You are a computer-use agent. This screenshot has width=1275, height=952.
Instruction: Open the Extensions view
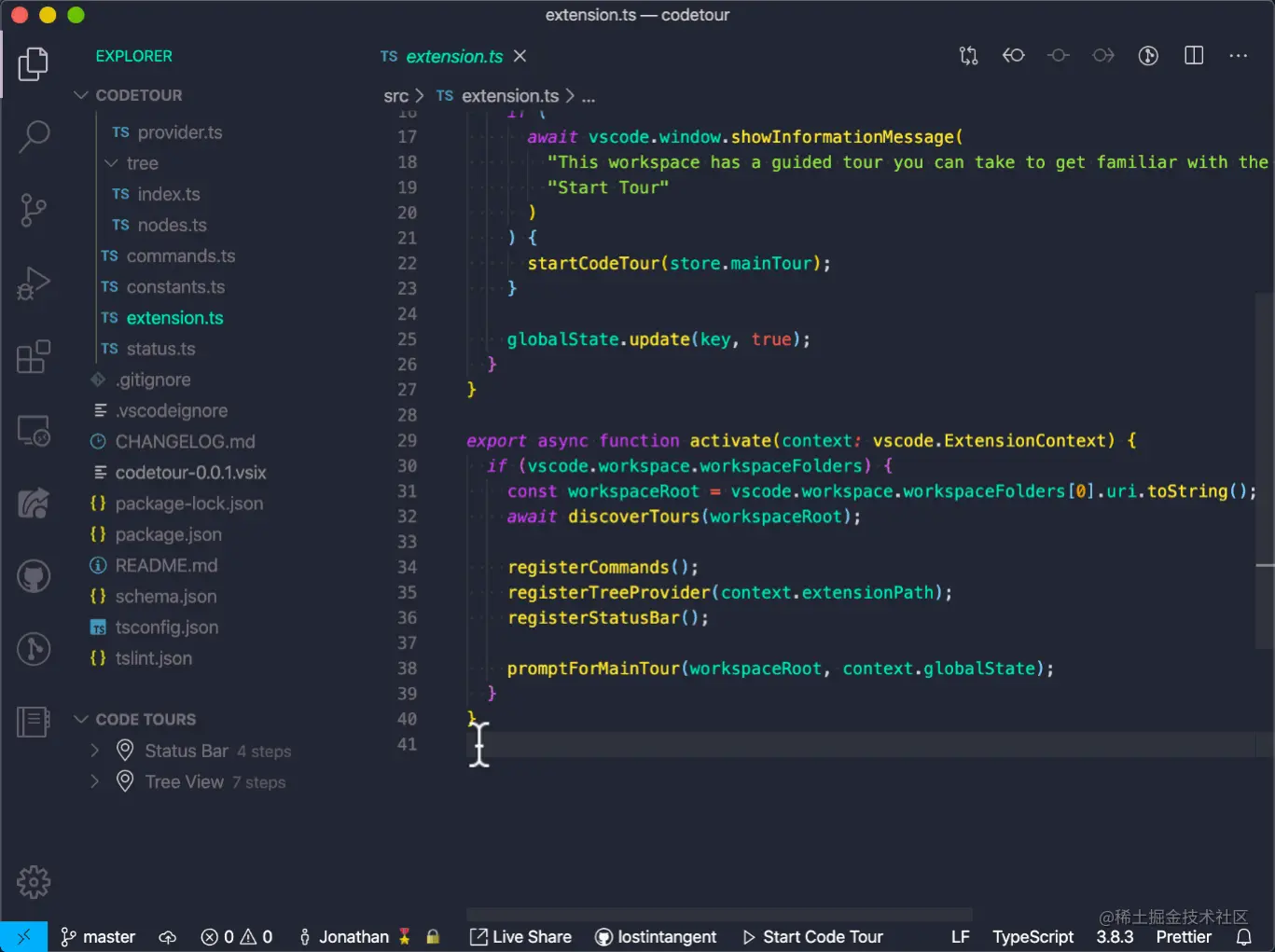(x=34, y=357)
